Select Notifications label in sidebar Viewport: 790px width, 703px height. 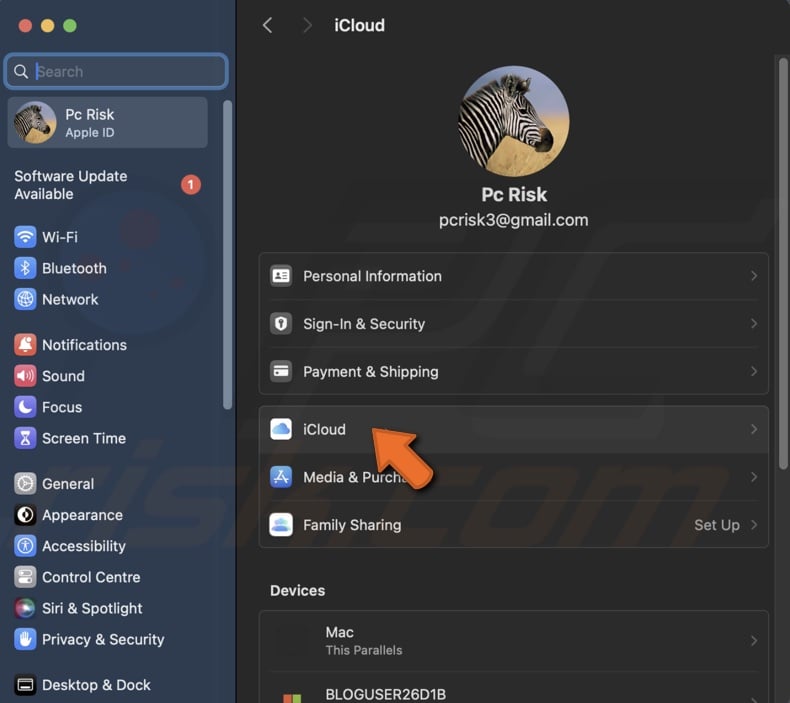click(x=84, y=345)
